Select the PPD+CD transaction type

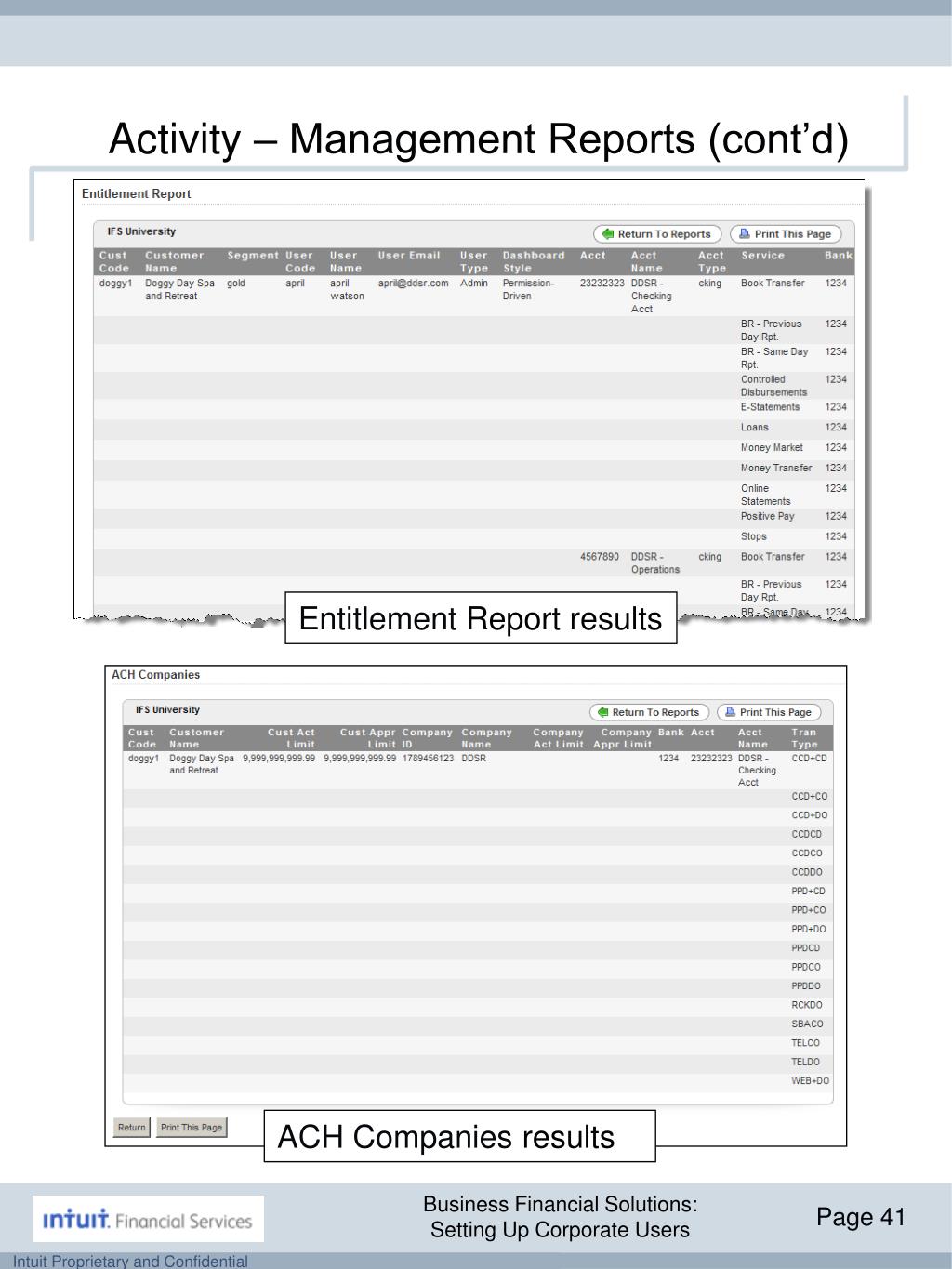tap(808, 892)
